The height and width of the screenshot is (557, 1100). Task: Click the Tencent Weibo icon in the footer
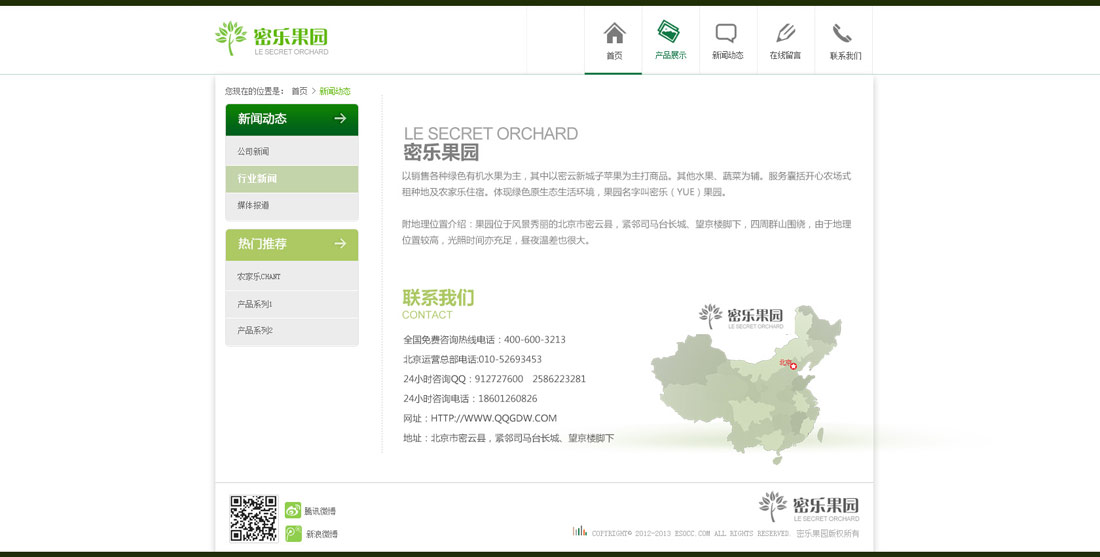(293, 511)
